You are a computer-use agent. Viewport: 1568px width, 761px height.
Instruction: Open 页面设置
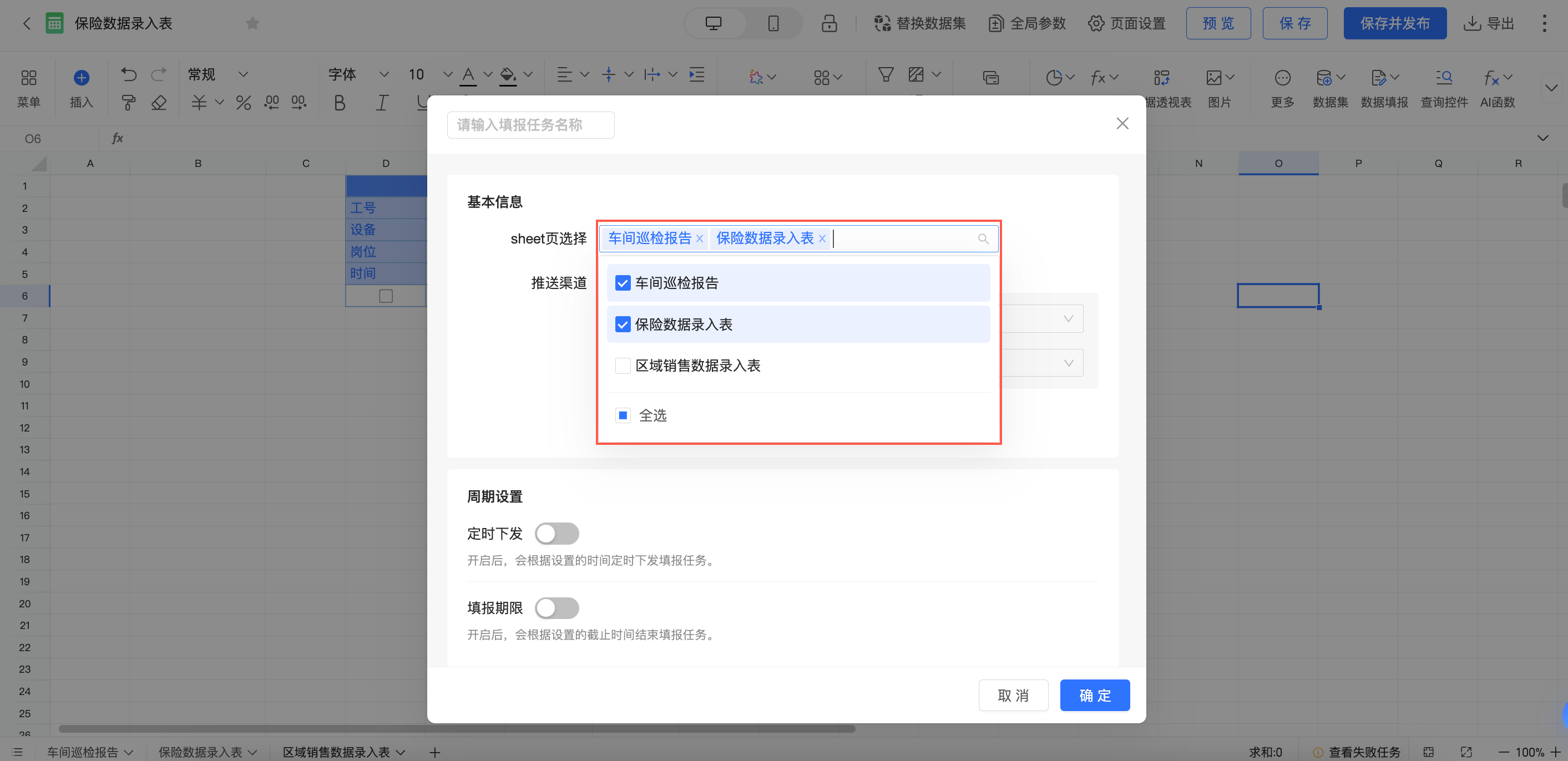click(x=1127, y=24)
